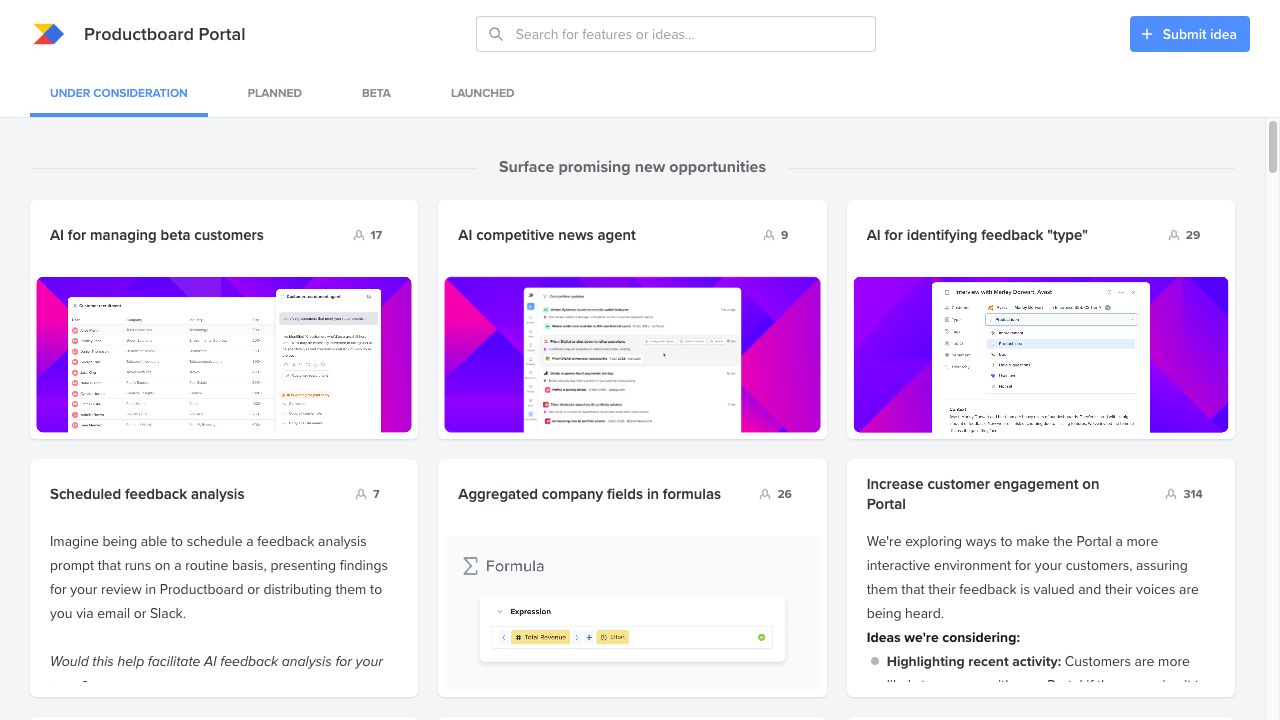Click the competitive news agent preview image
The image size is (1280, 720).
click(x=632, y=355)
